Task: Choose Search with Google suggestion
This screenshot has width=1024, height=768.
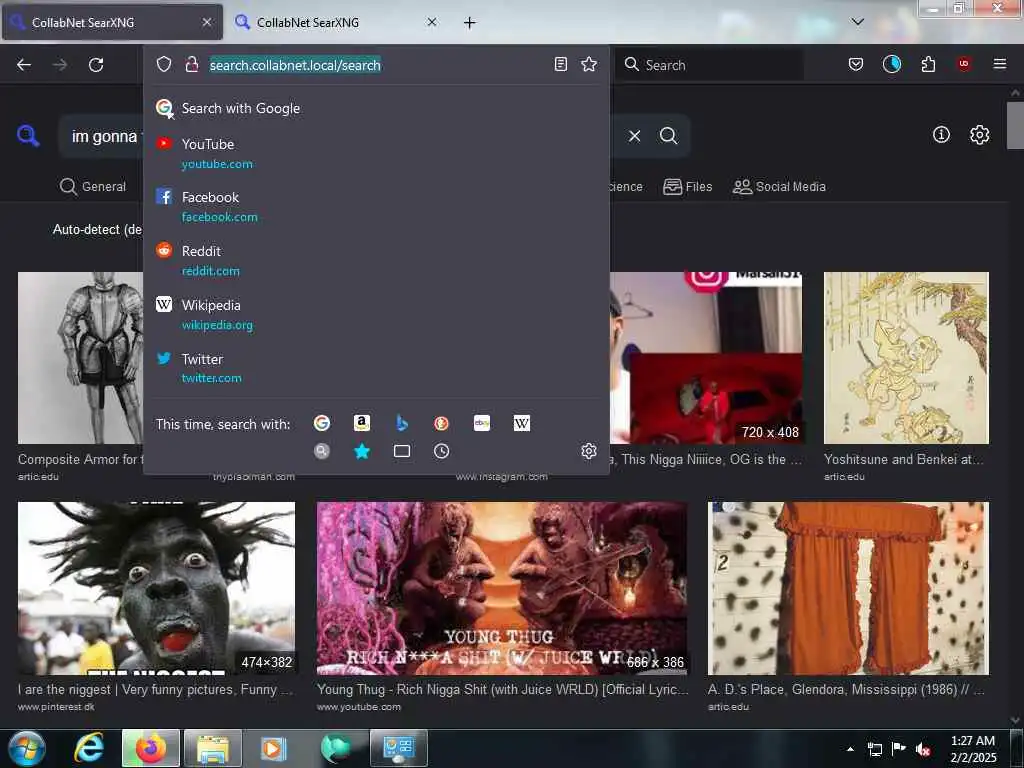Action: 377,108
